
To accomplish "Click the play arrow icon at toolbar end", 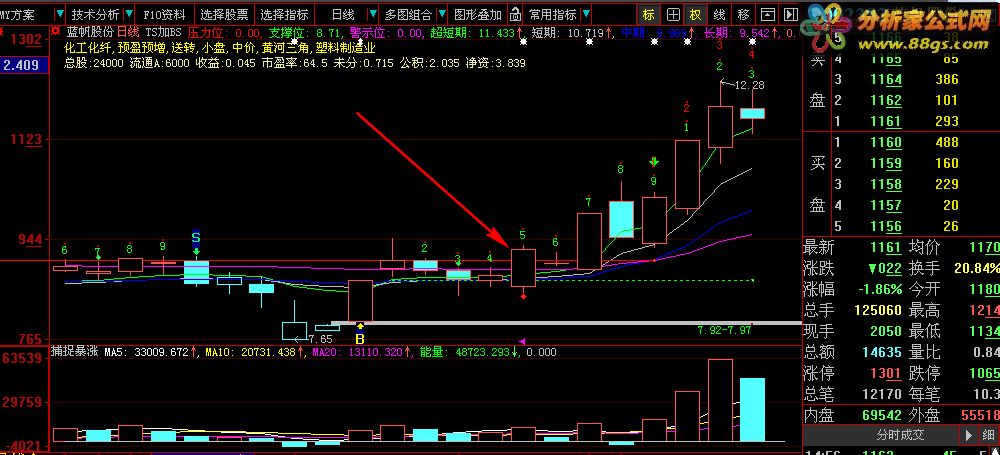I will [x=790, y=14].
